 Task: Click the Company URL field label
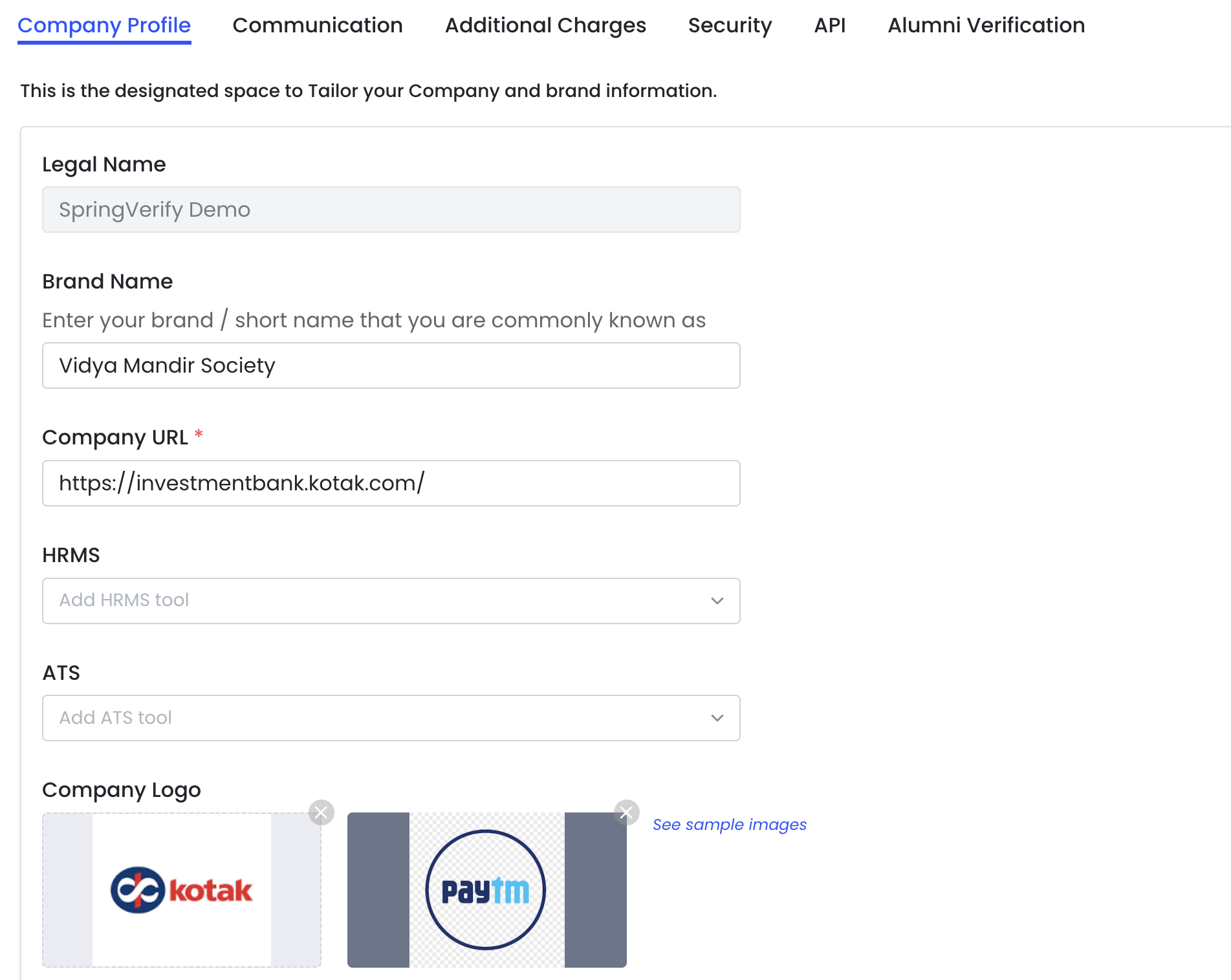click(x=115, y=437)
